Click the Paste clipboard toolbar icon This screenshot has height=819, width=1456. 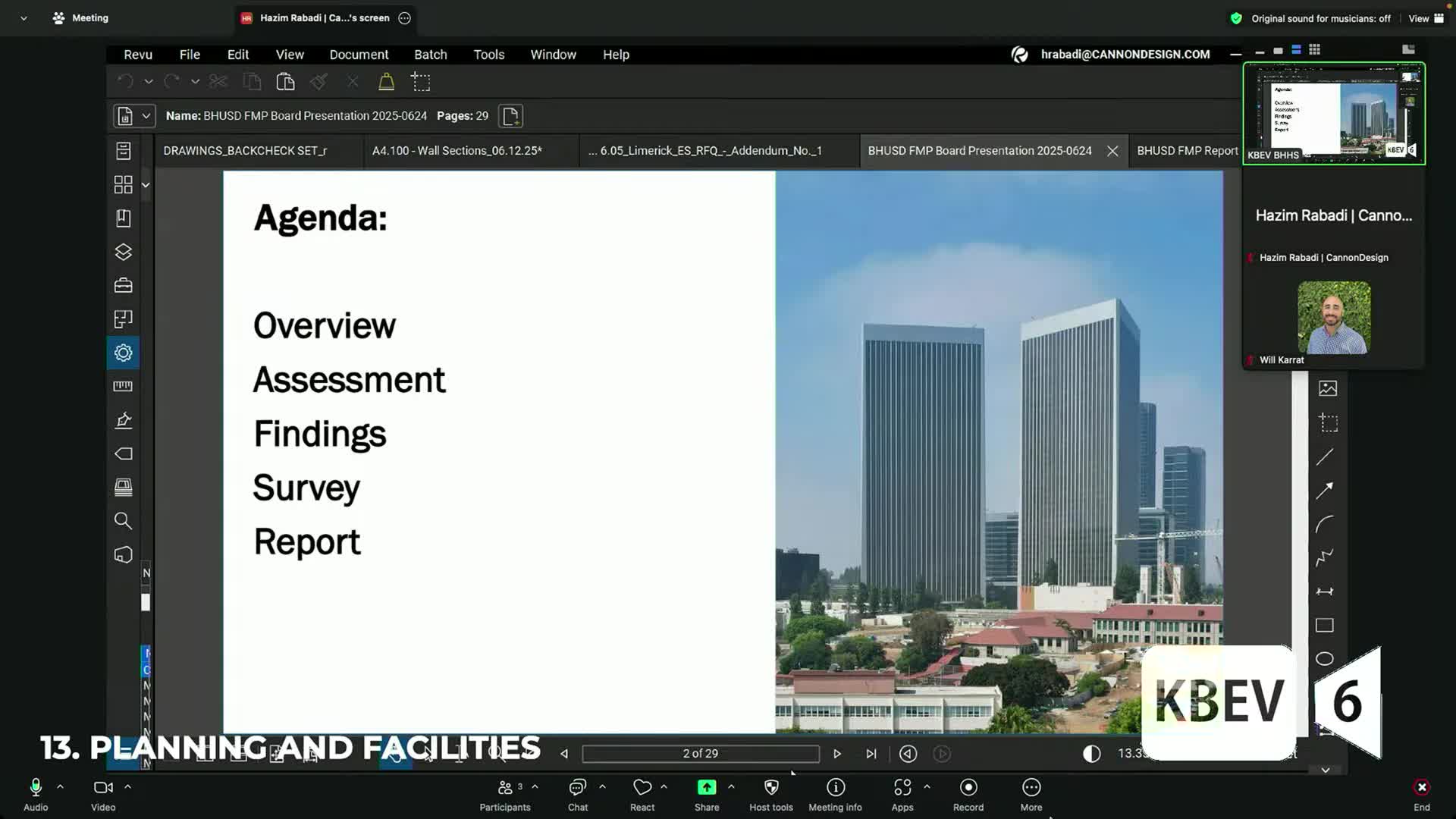(285, 82)
